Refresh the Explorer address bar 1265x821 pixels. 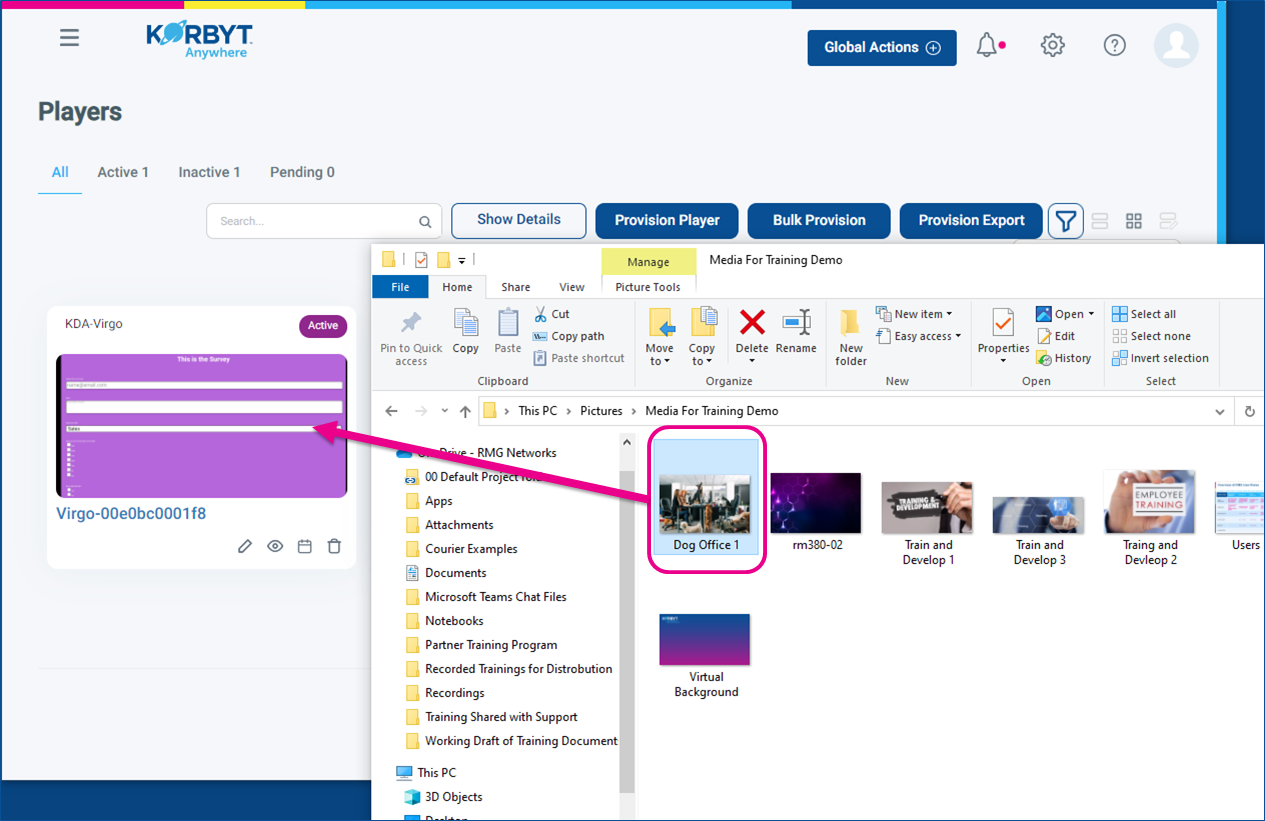pyautogui.click(x=1250, y=411)
